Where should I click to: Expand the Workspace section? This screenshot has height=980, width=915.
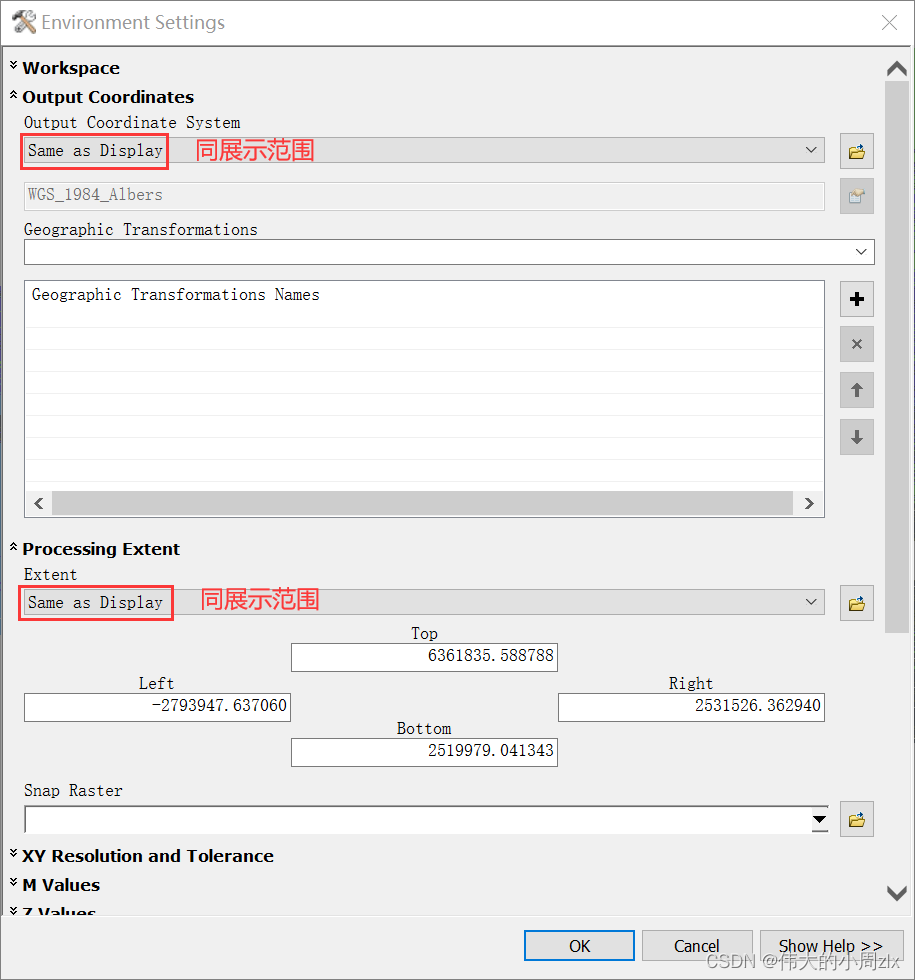pyautogui.click(x=13, y=66)
